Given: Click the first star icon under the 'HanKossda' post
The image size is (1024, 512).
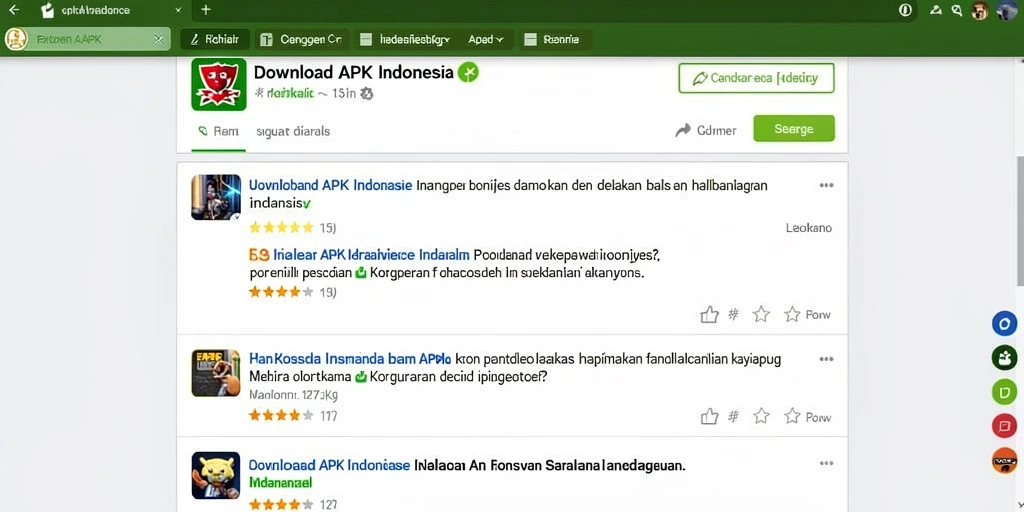Looking at the screenshot, I should (x=761, y=416).
